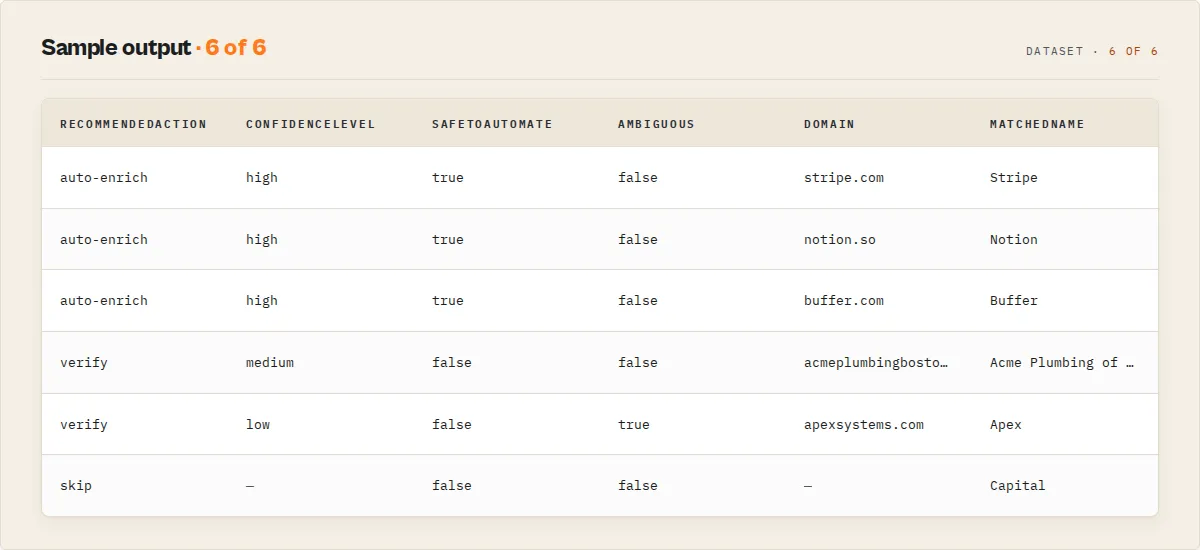Select 'auto-enrich' in the Stripe row
Viewport: 1200px width, 550px height.
click(x=104, y=177)
